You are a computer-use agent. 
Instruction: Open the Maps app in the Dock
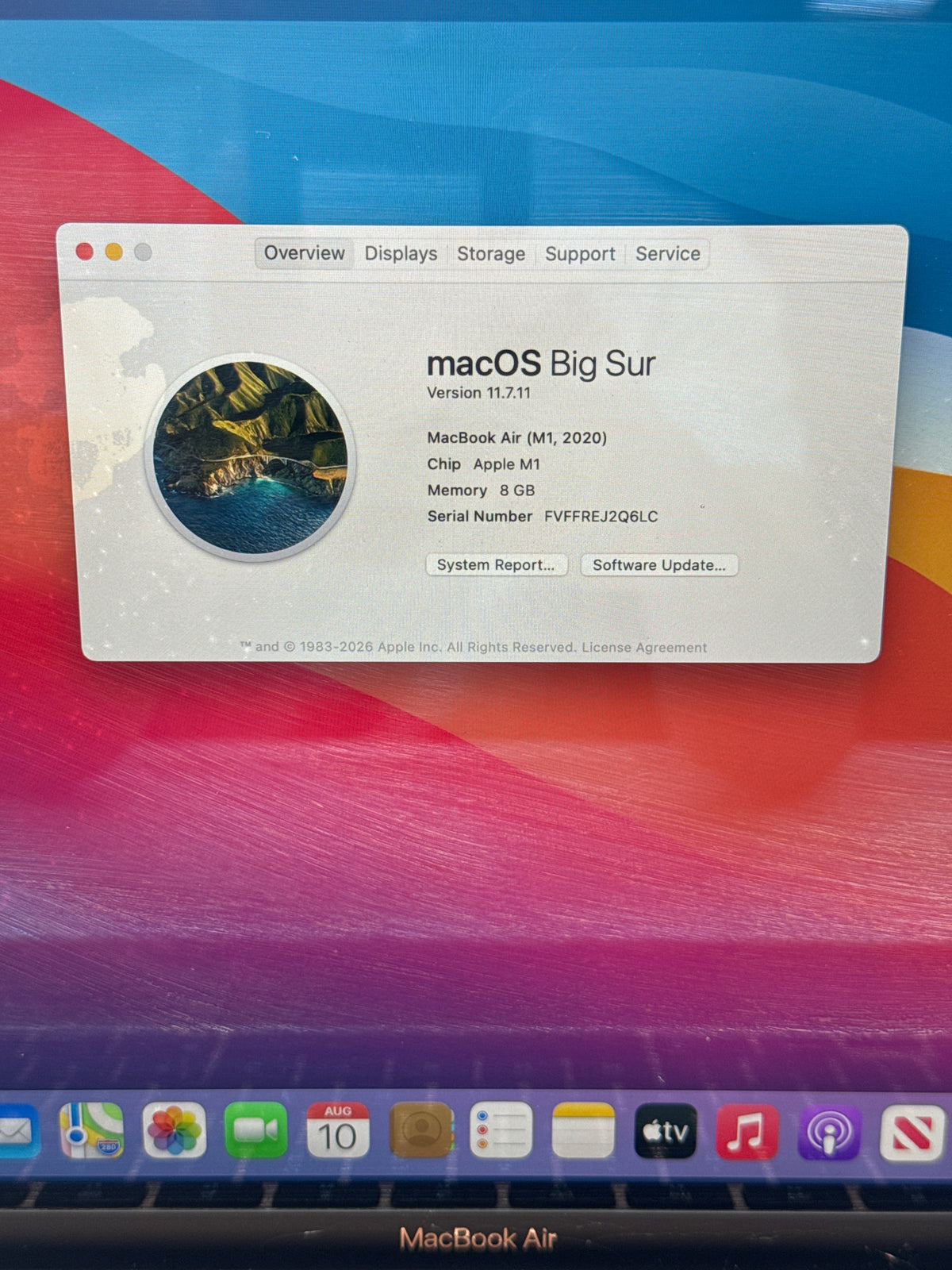point(92,1130)
